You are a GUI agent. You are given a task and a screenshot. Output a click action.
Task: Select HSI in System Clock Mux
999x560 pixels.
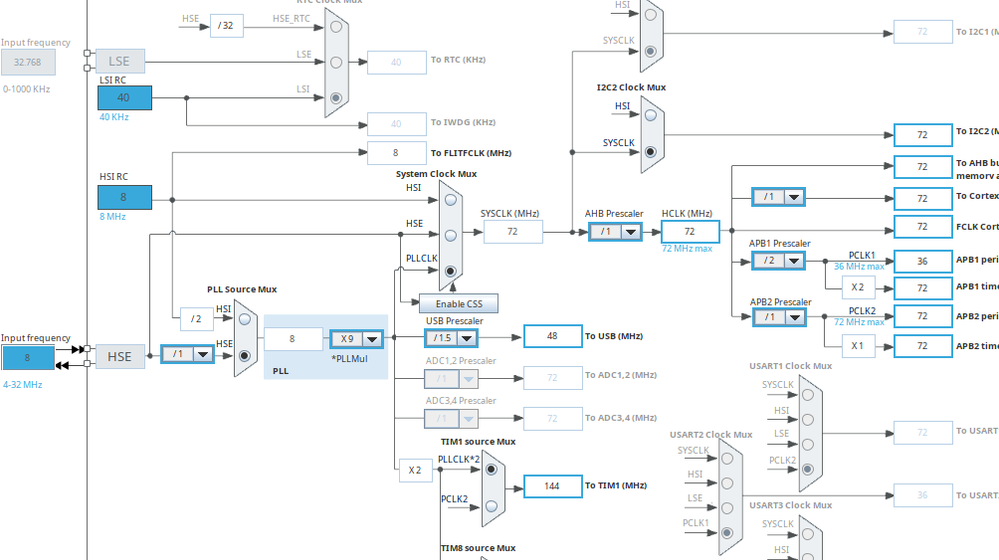pyautogui.click(x=450, y=200)
